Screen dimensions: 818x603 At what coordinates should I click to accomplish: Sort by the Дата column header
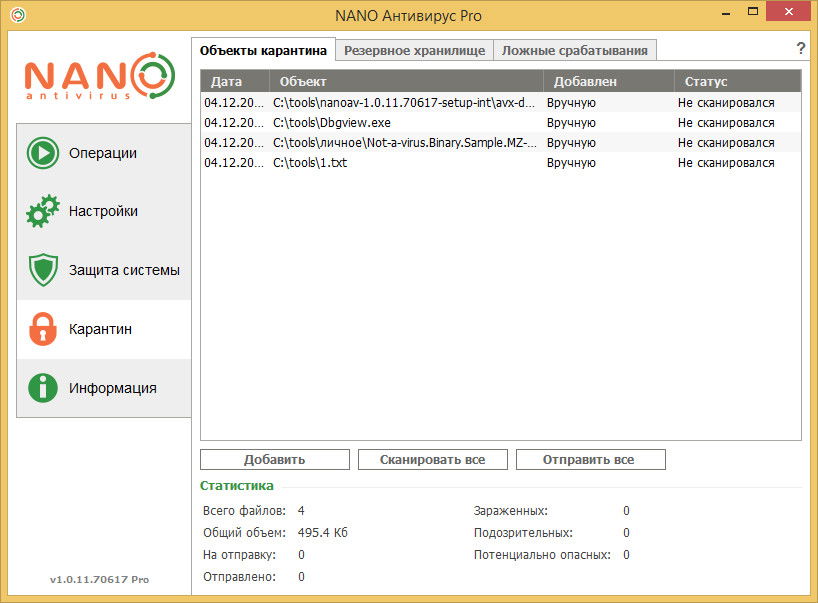tap(235, 81)
